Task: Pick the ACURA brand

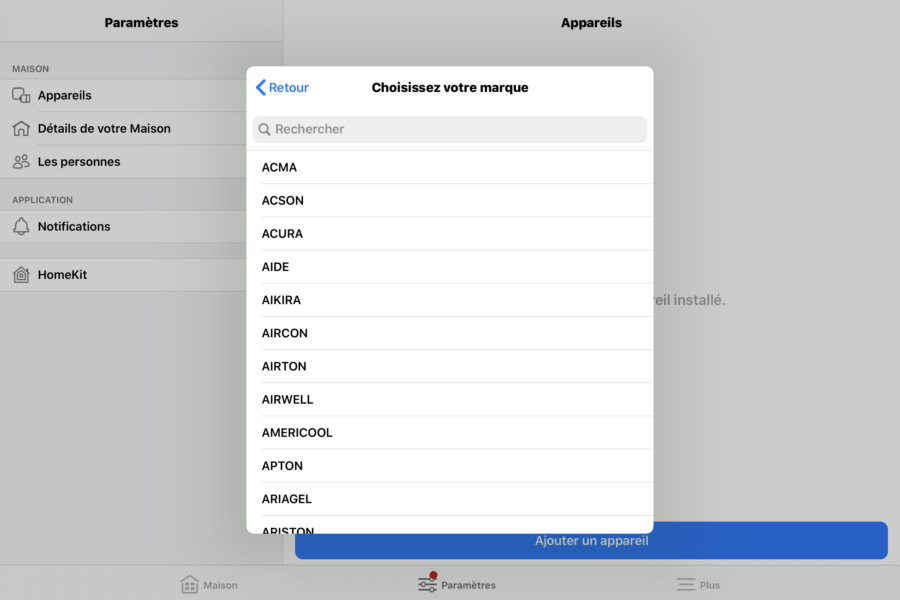Action: pos(450,234)
